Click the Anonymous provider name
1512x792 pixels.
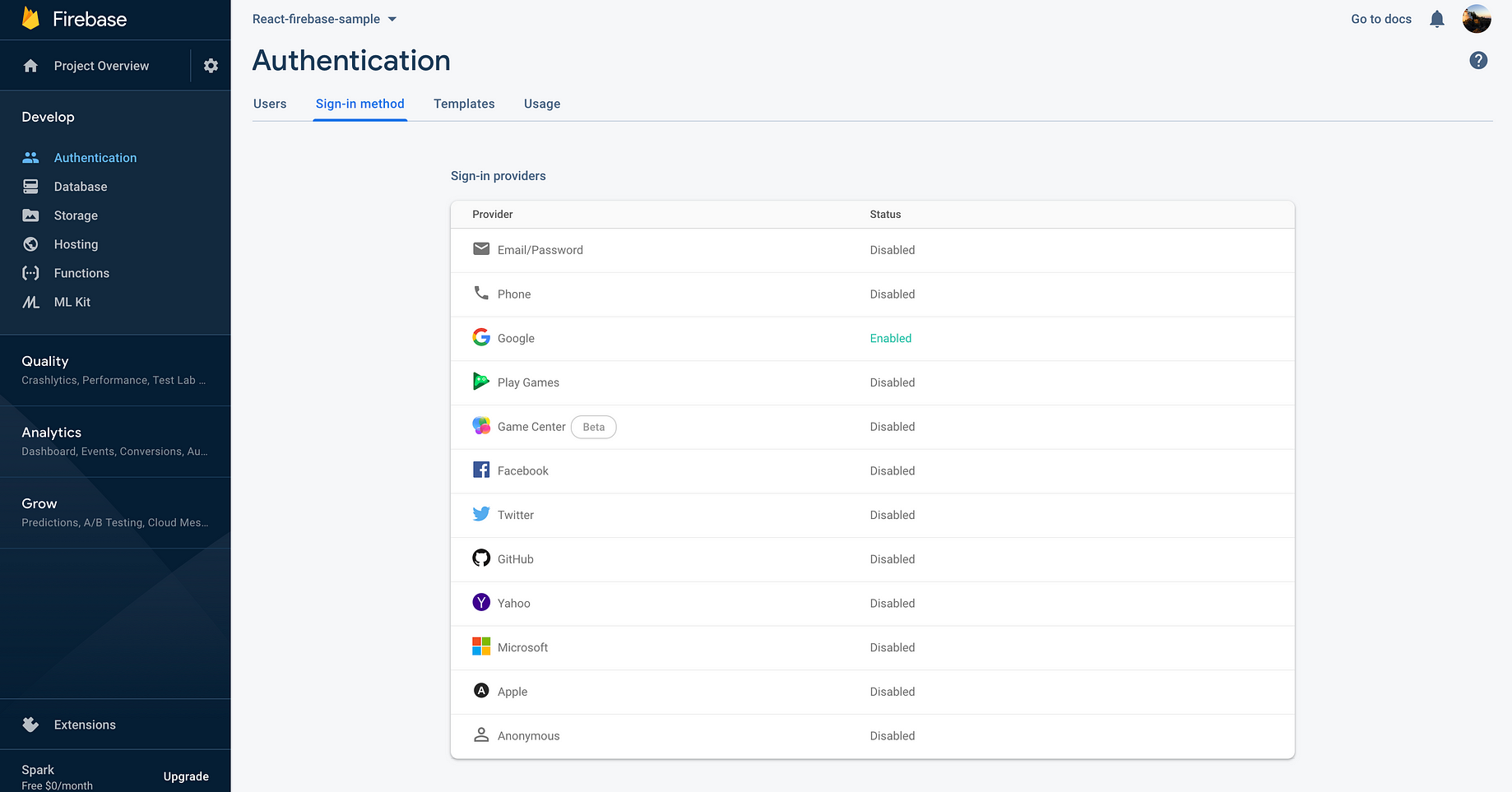pos(528,736)
